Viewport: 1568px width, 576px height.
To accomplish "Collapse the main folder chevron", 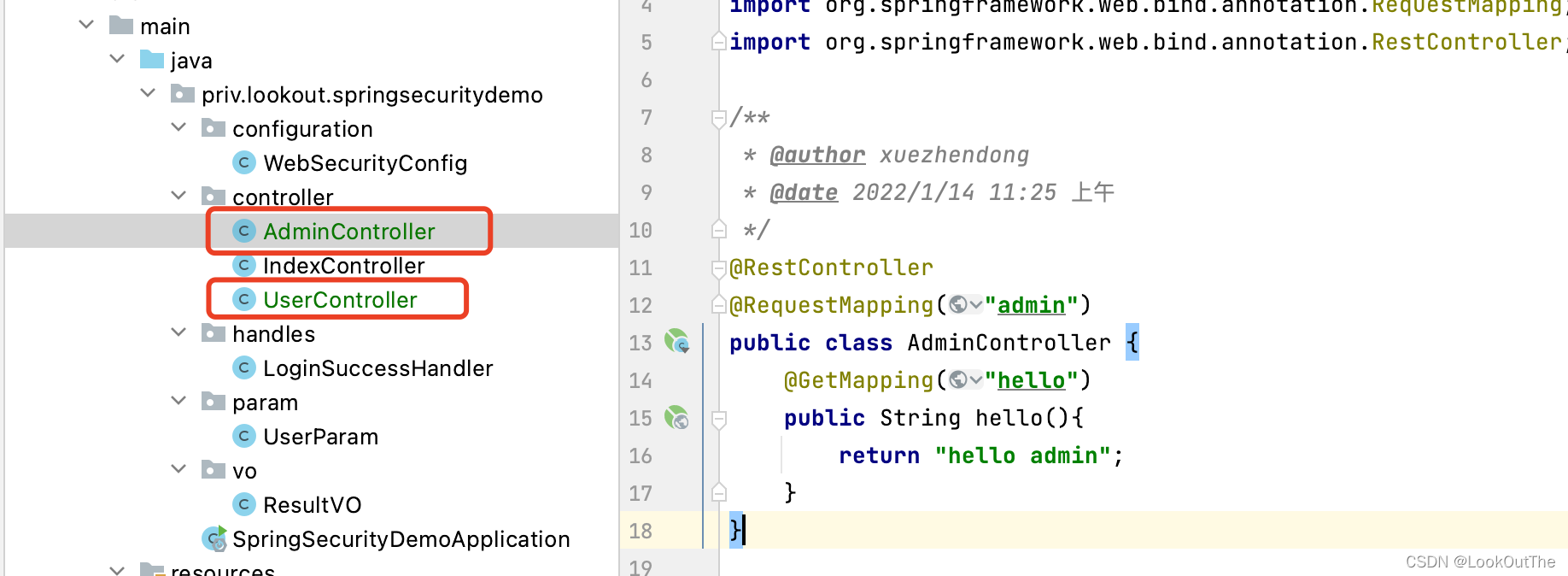I will coord(86,25).
